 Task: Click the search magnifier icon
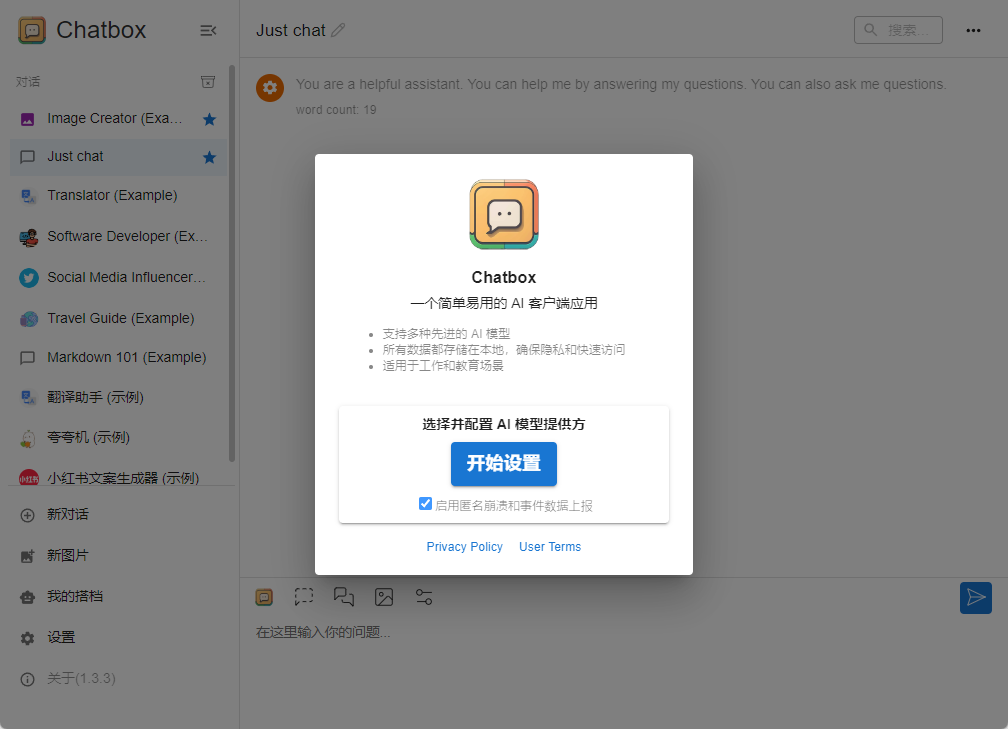pos(870,30)
